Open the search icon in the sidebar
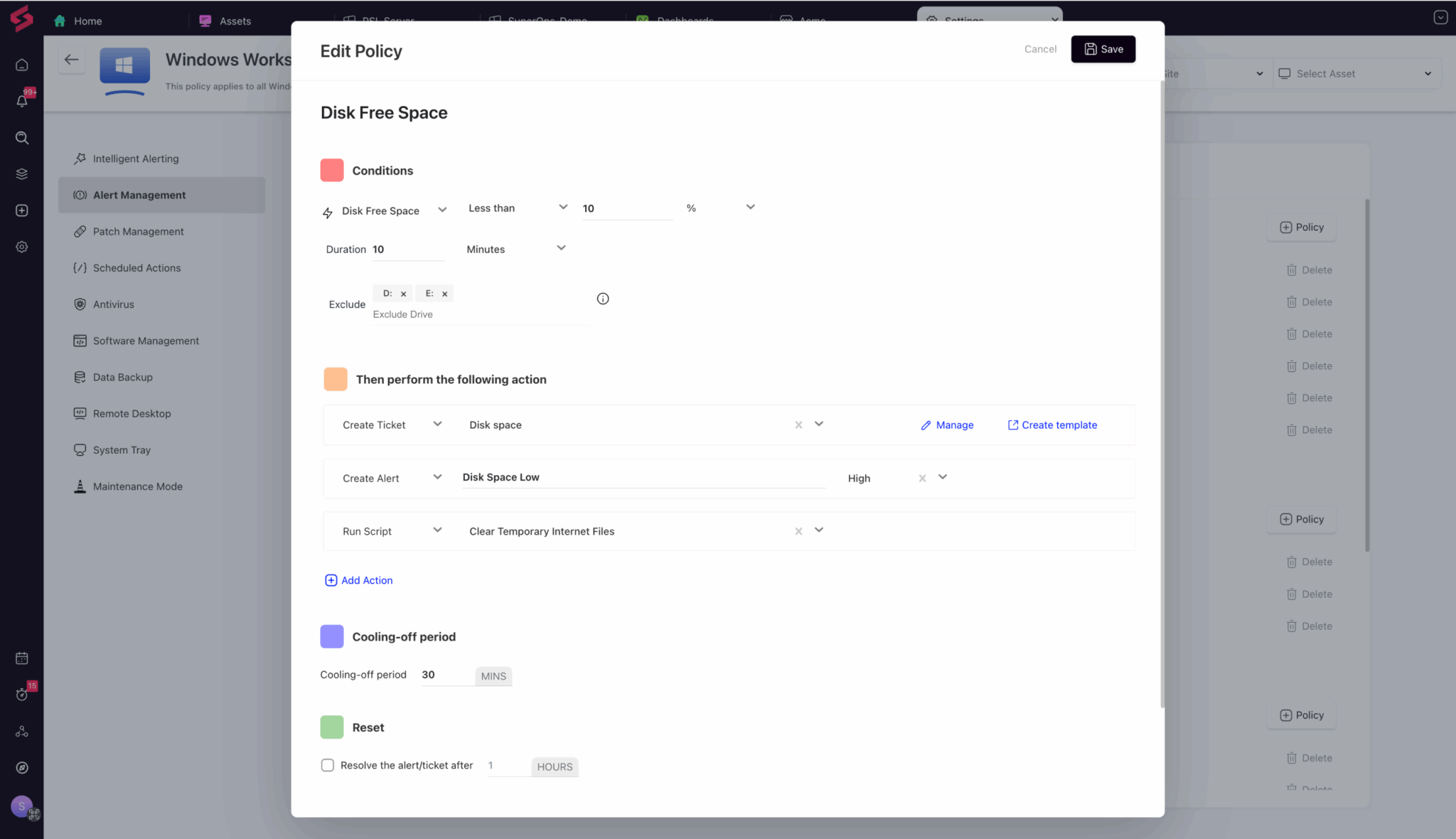This screenshot has height=839, width=1456. (x=22, y=138)
